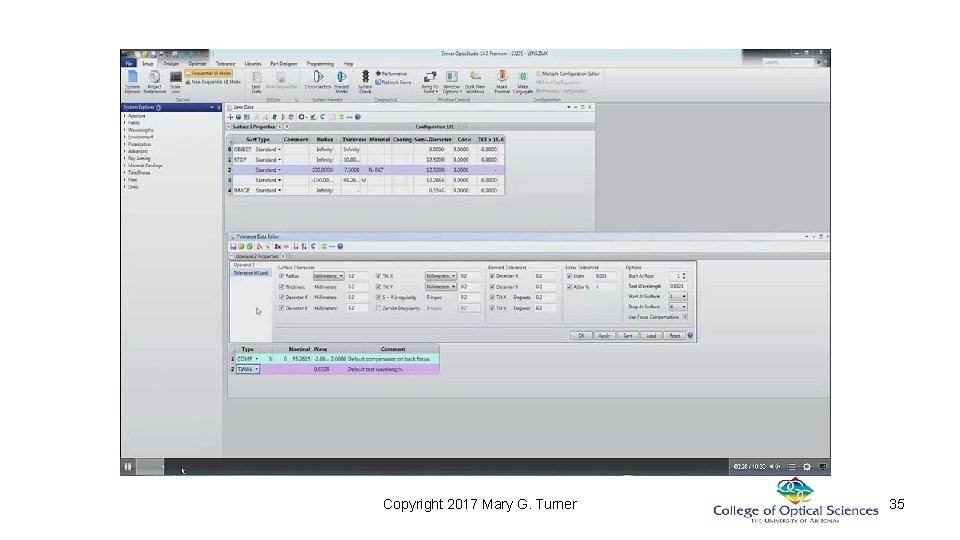Open Project Preferences

(154, 81)
